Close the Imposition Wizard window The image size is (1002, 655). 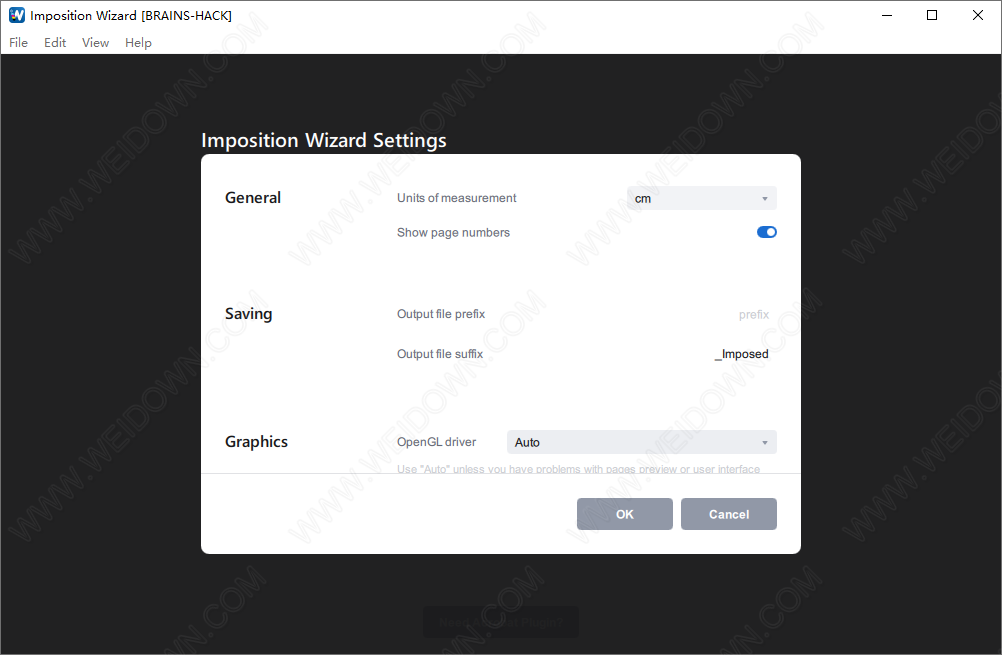(978, 15)
